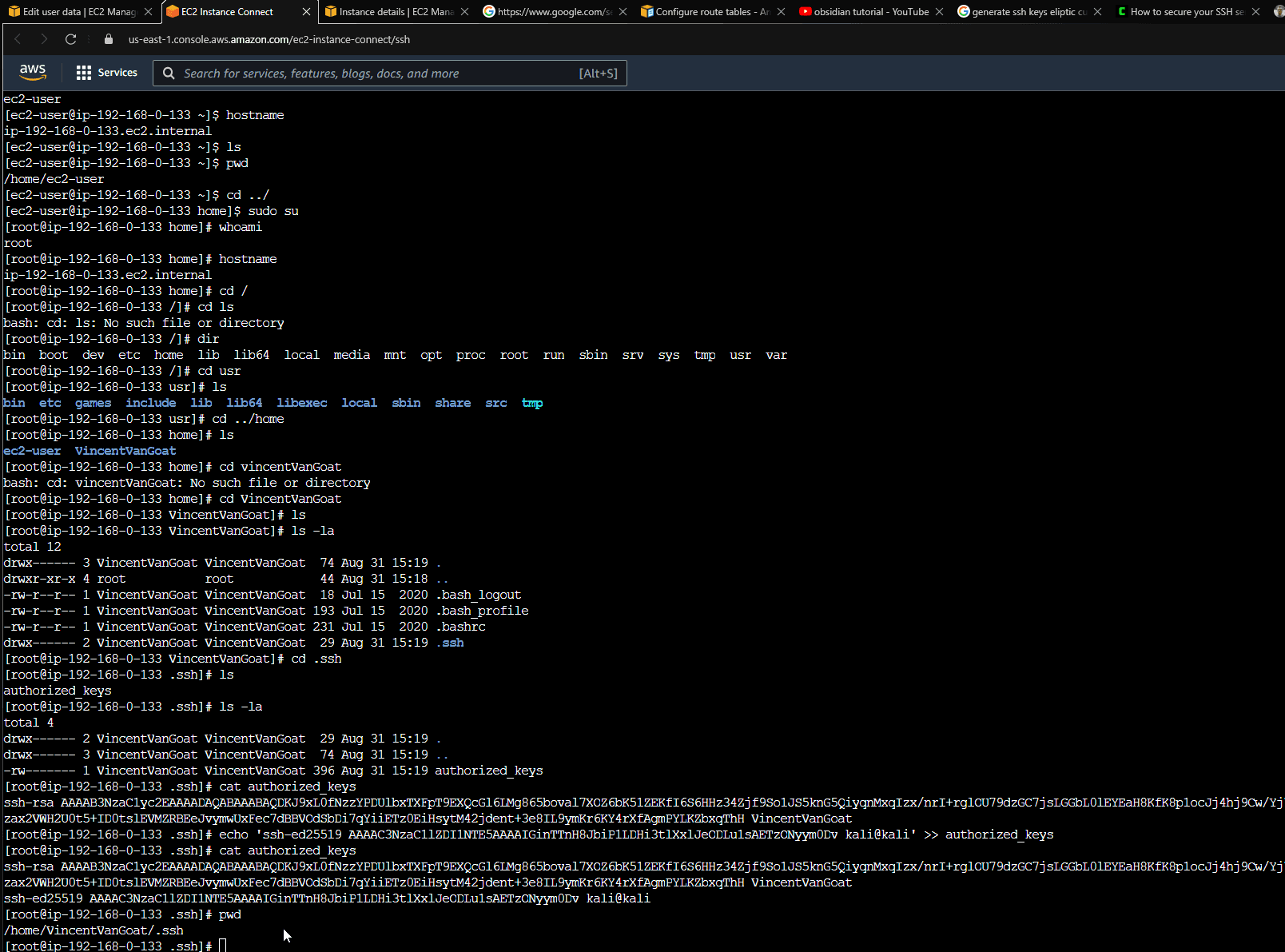The image size is (1285, 952).
Task: Close the Configure route tables tab
Action: point(781,12)
